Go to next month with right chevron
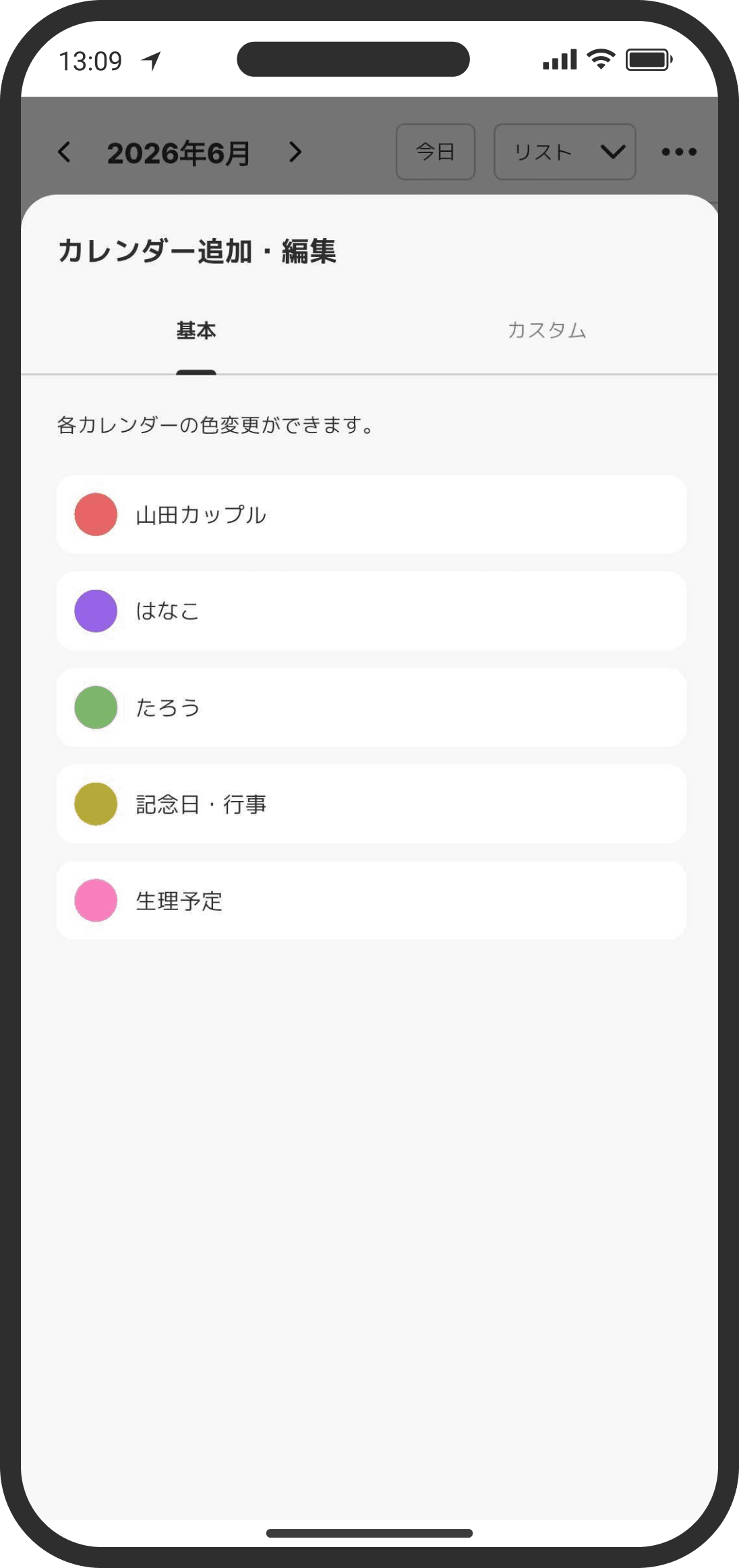739x1568 pixels. [x=295, y=152]
